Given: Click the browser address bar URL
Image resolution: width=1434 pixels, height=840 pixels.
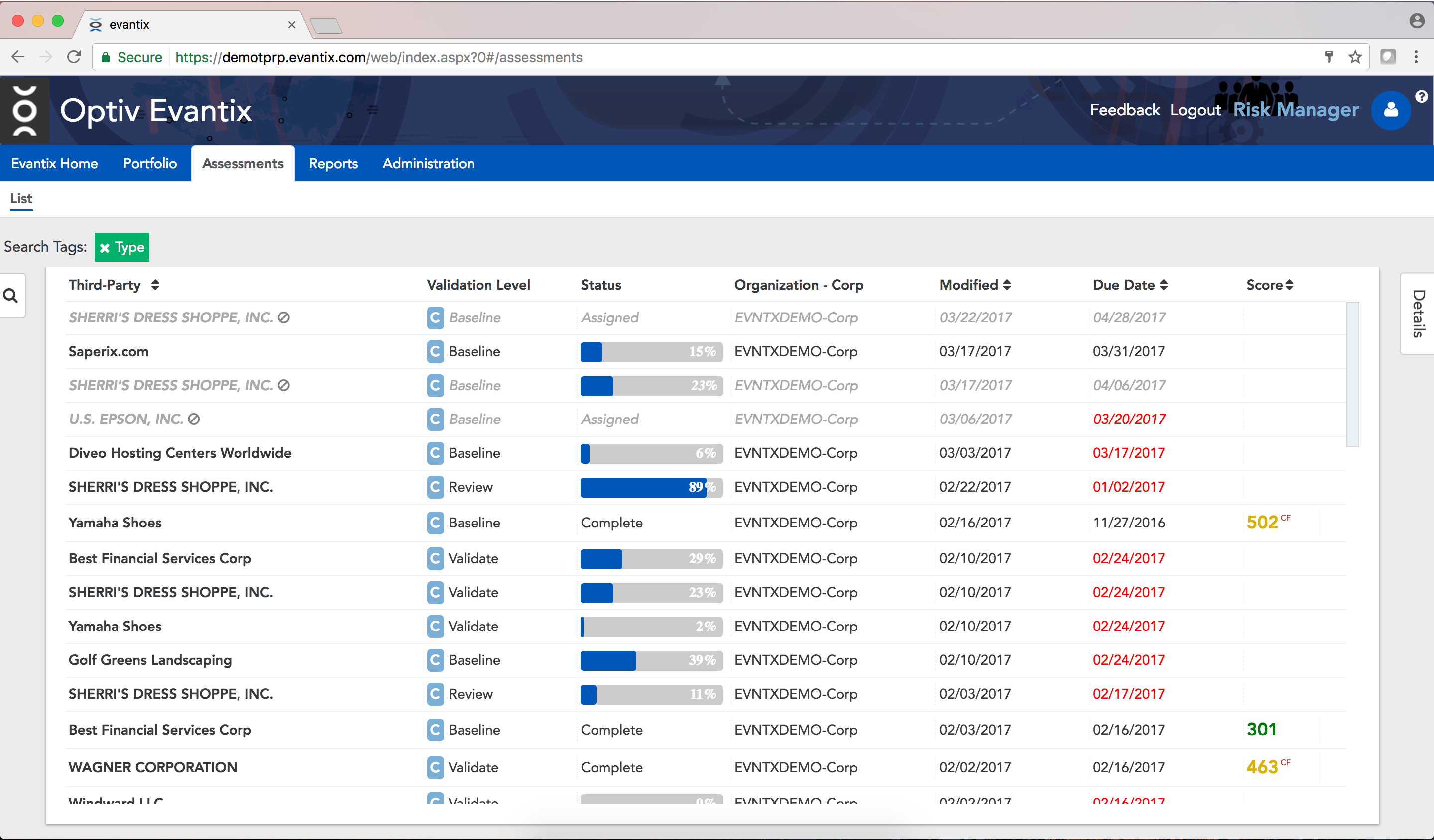Looking at the screenshot, I should tap(378, 57).
